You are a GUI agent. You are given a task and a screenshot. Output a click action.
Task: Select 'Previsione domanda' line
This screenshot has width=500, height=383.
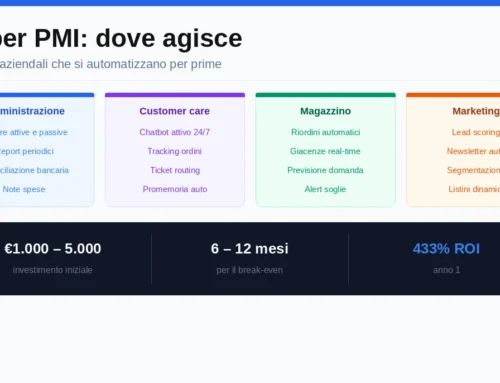(325, 170)
